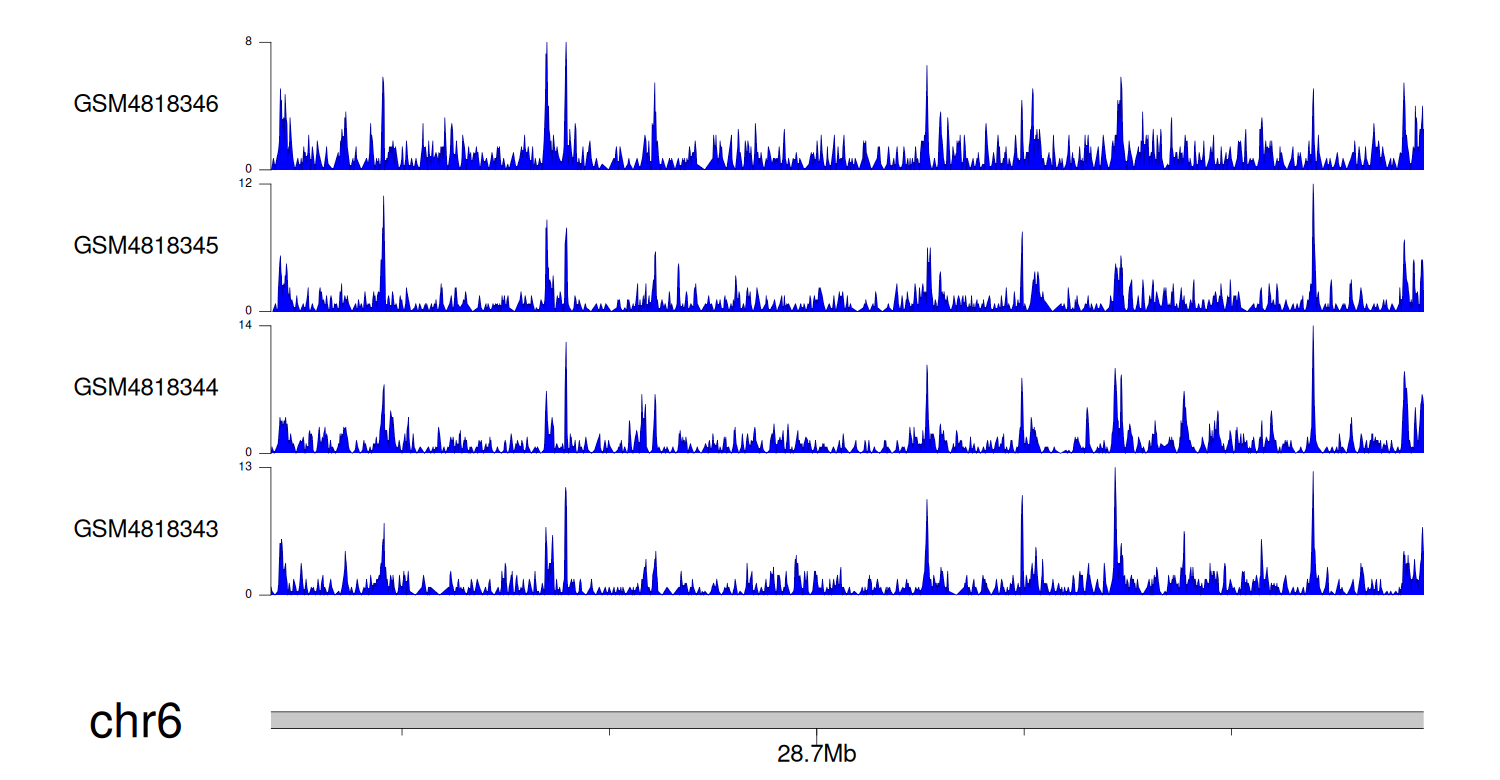The height and width of the screenshot is (780, 1500).
Task: Select the tallest peak in GSM4818345 track
Action: pyautogui.click(x=1313, y=190)
